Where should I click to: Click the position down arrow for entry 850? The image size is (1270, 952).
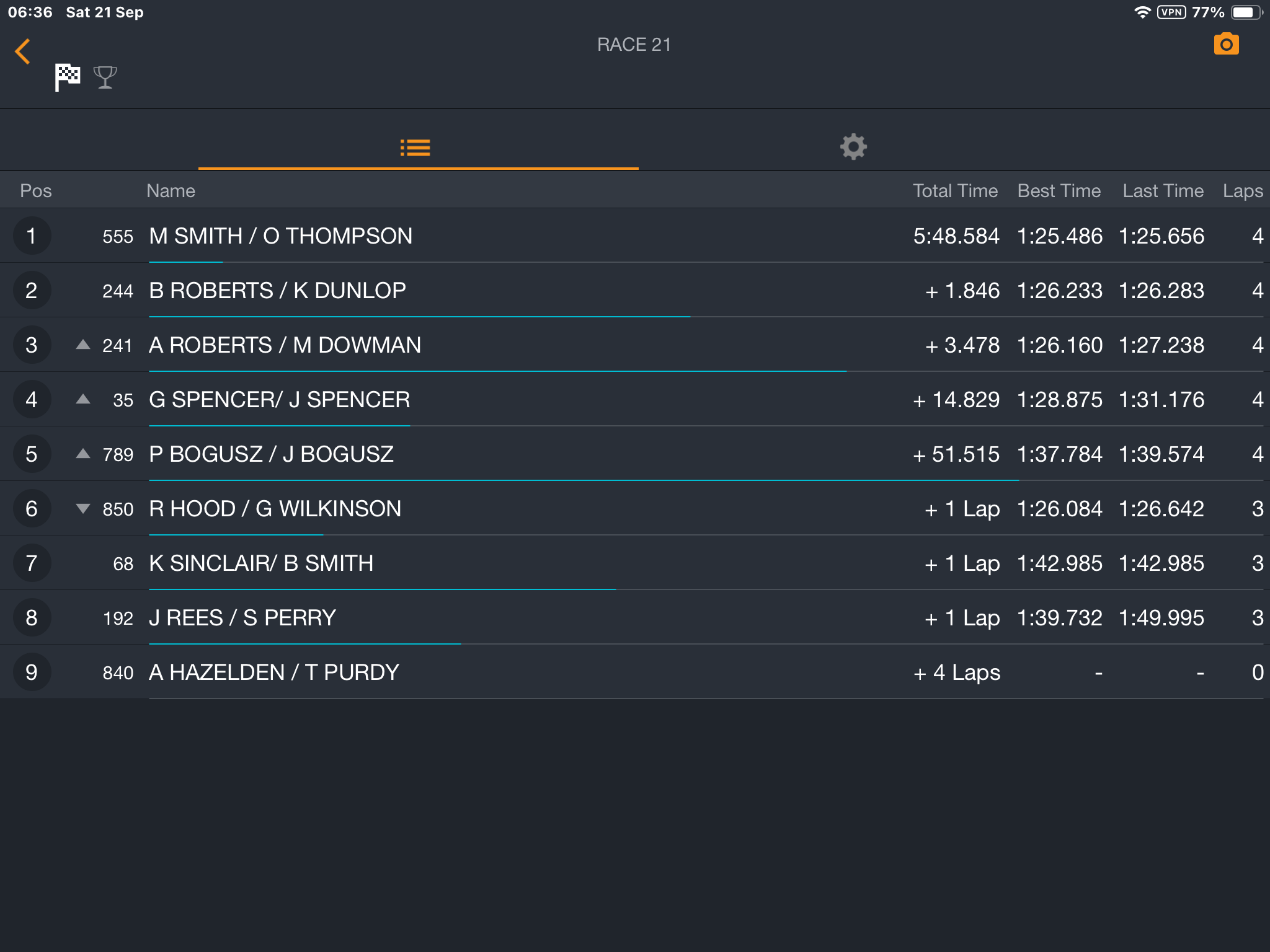click(x=83, y=509)
